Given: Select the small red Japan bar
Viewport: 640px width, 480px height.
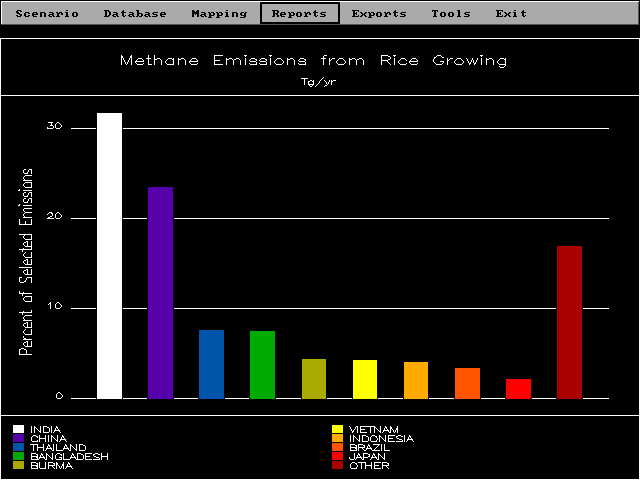Looking at the screenshot, I should (518, 389).
